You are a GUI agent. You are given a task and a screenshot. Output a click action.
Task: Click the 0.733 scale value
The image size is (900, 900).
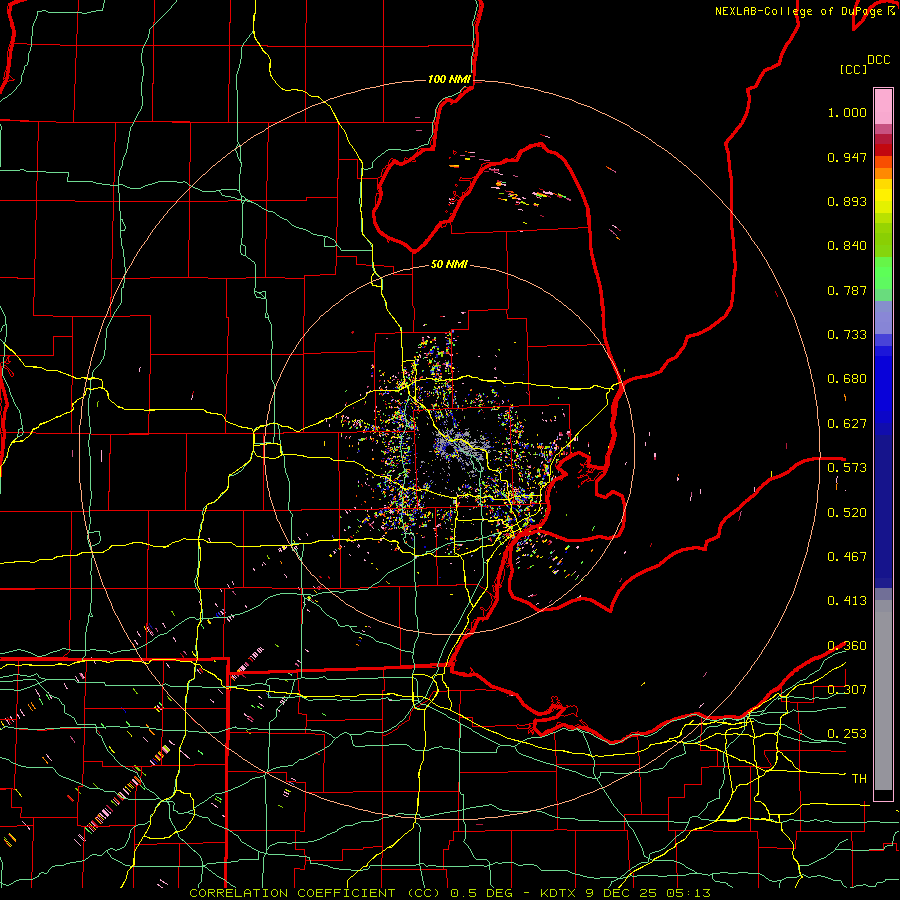pyautogui.click(x=847, y=335)
